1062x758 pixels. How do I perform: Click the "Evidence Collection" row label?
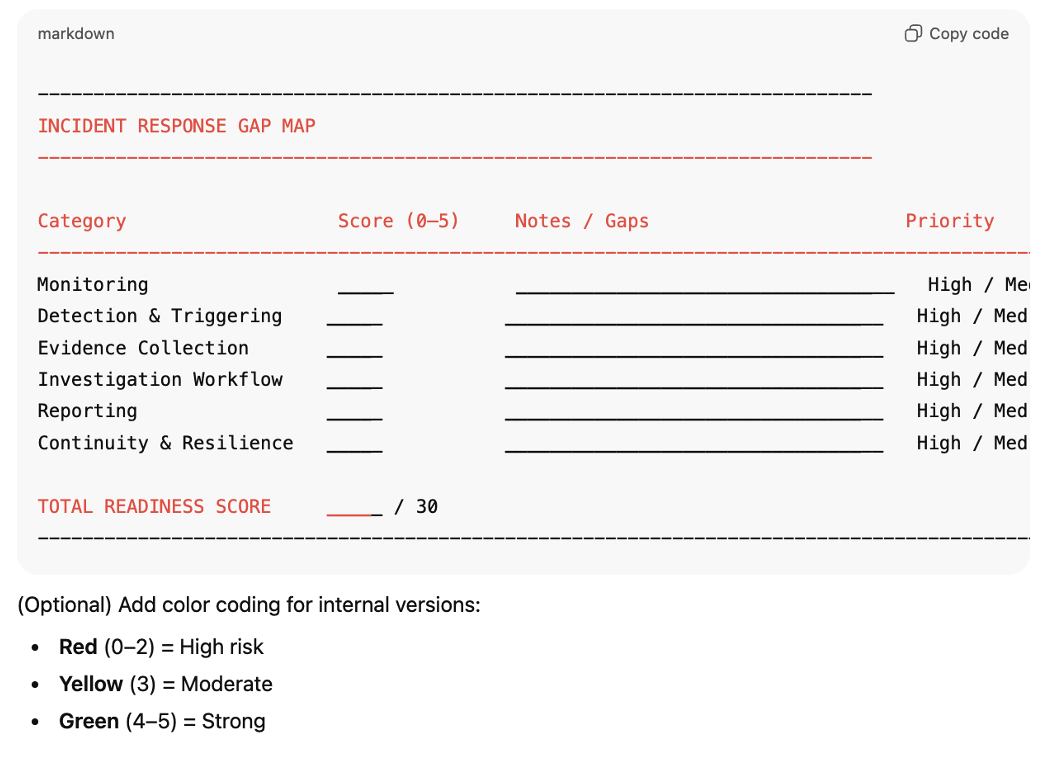(143, 348)
